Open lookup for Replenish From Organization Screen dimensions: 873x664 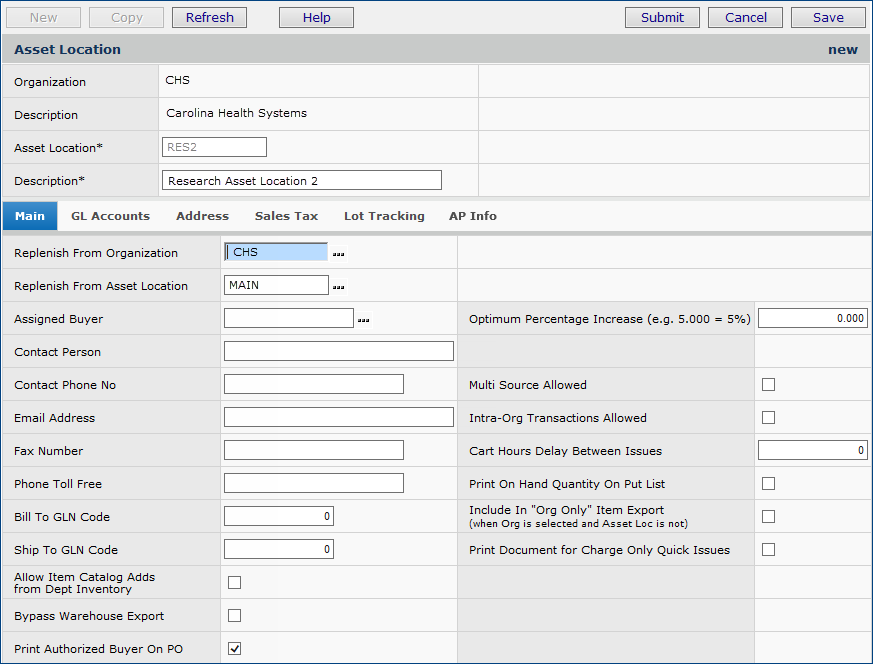pyautogui.click(x=339, y=254)
